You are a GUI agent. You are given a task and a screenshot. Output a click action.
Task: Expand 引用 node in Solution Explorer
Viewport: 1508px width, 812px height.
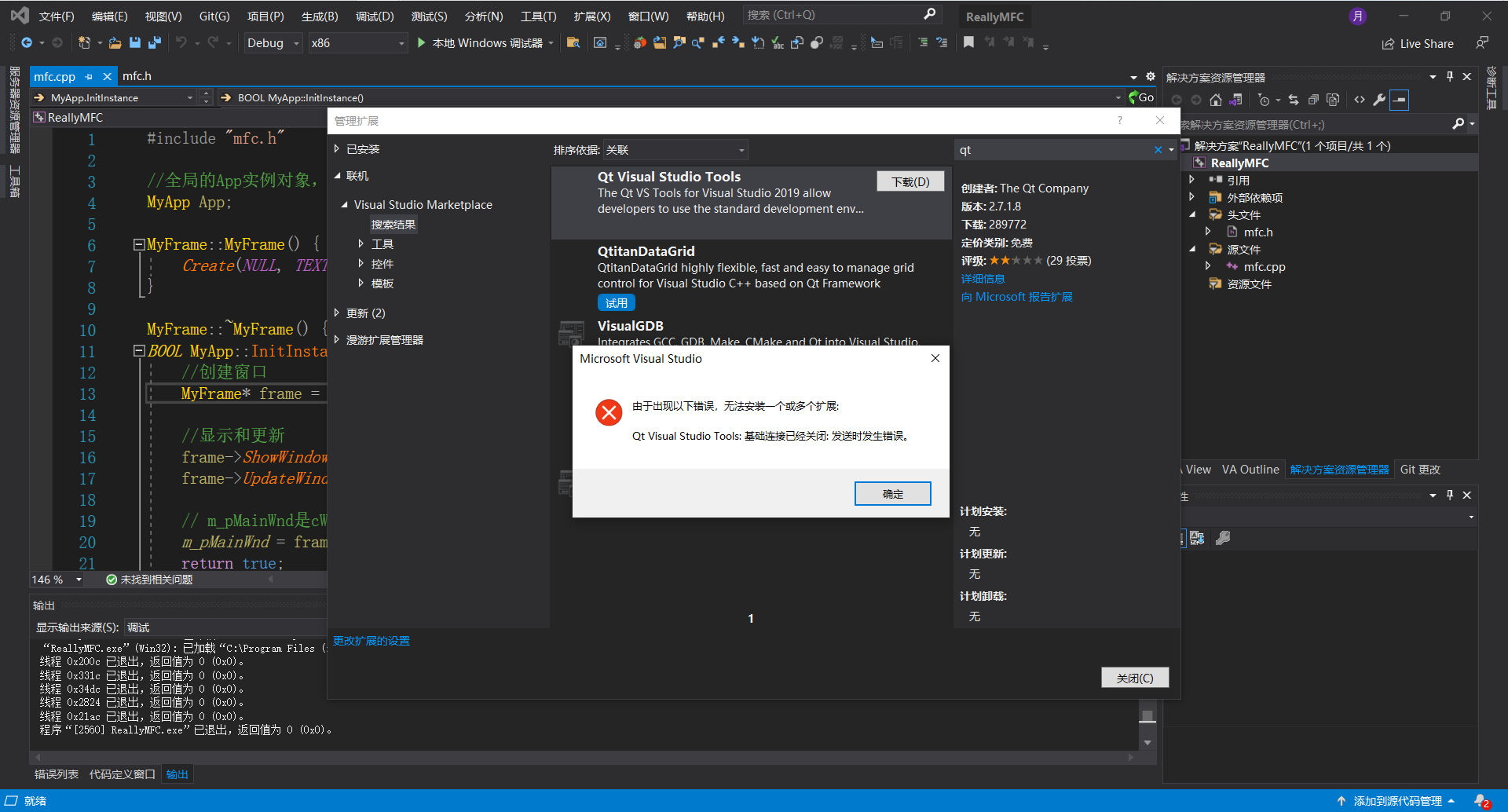coord(1191,180)
